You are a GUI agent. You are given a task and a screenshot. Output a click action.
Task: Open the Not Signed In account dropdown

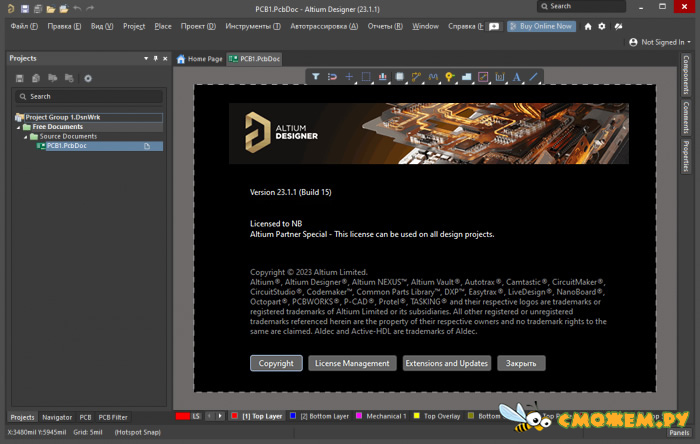(660, 42)
